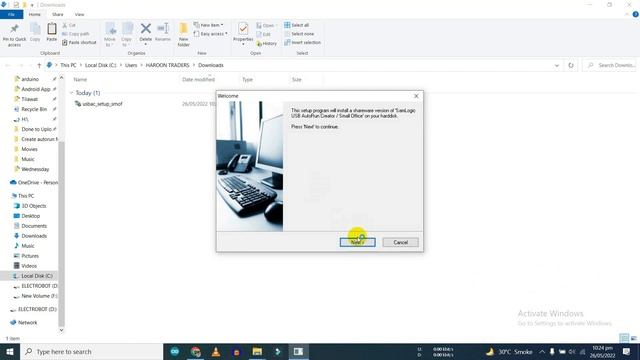Viewport: 640px width, 360px height.
Task: Click Copy path in ribbon
Action: coord(76,34)
